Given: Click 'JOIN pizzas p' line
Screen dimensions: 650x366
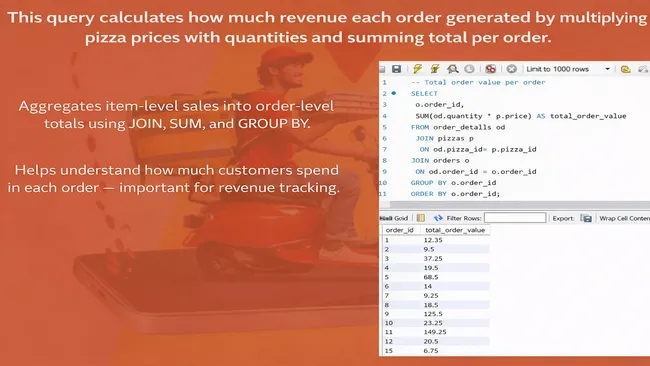Looking at the screenshot, I should tap(444, 138).
